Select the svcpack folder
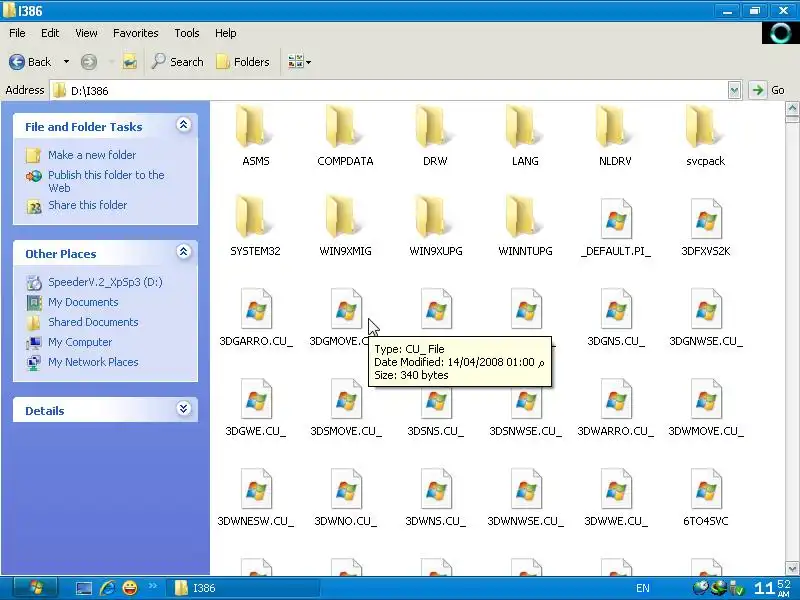 pyautogui.click(x=705, y=136)
